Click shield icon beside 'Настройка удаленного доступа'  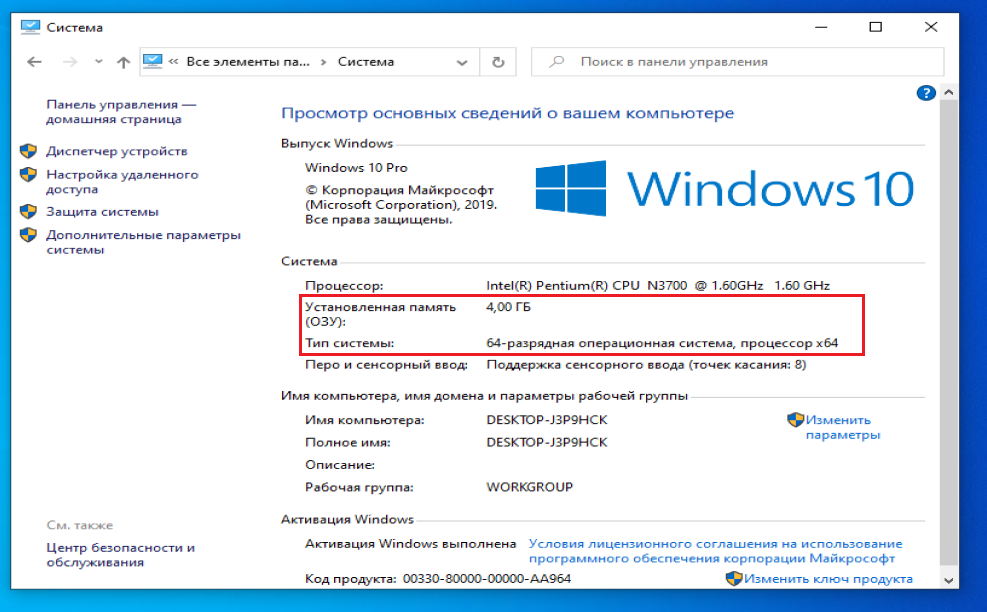[28, 174]
